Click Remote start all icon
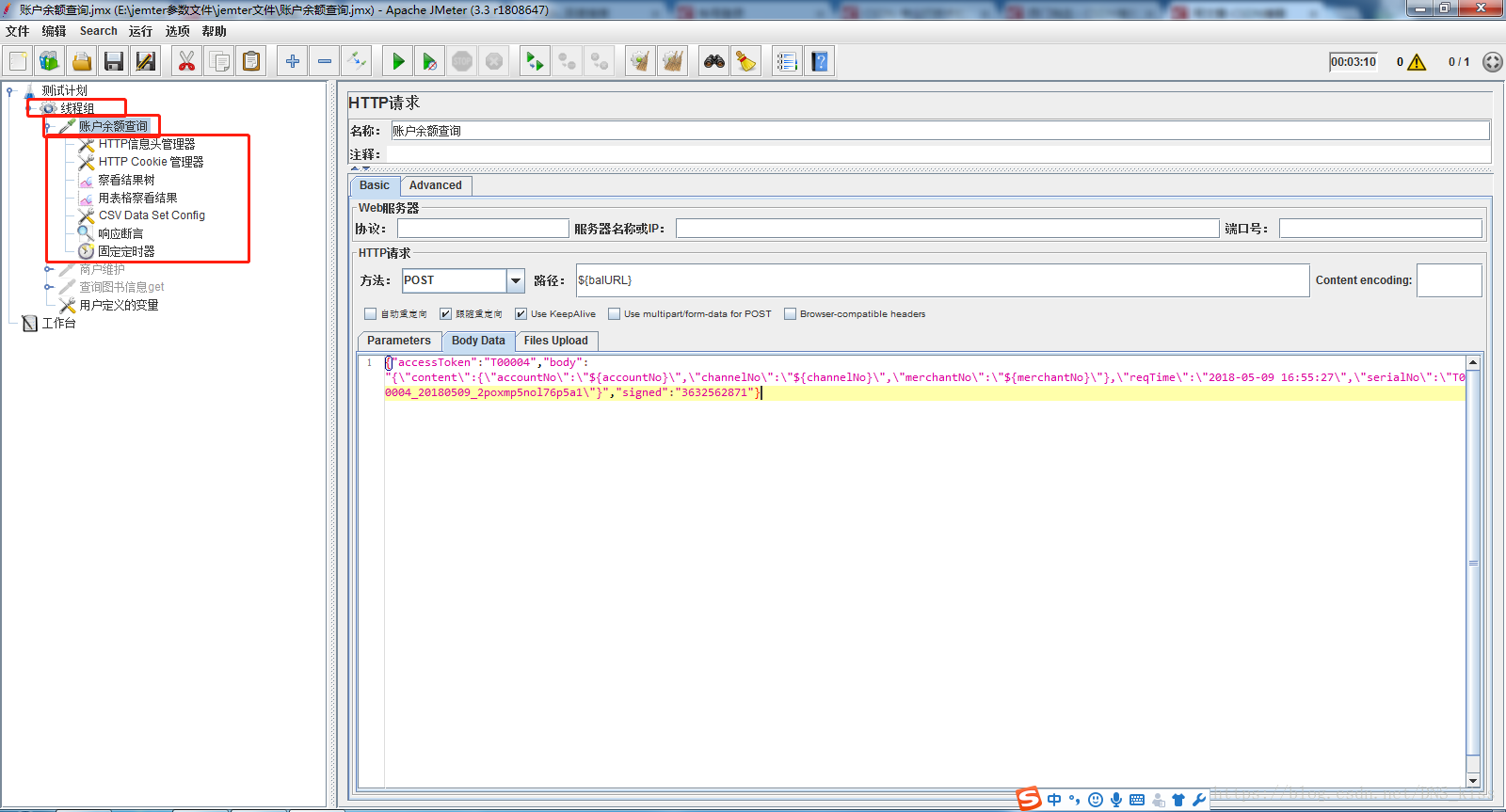Viewport: 1506px width, 812px height. tap(535, 61)
